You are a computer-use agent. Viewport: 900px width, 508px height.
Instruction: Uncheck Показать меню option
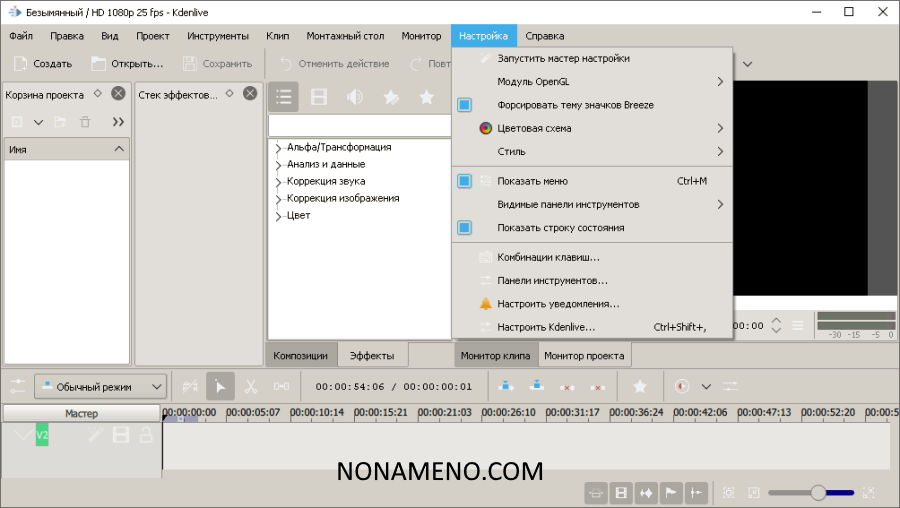[x=464, y=181]
